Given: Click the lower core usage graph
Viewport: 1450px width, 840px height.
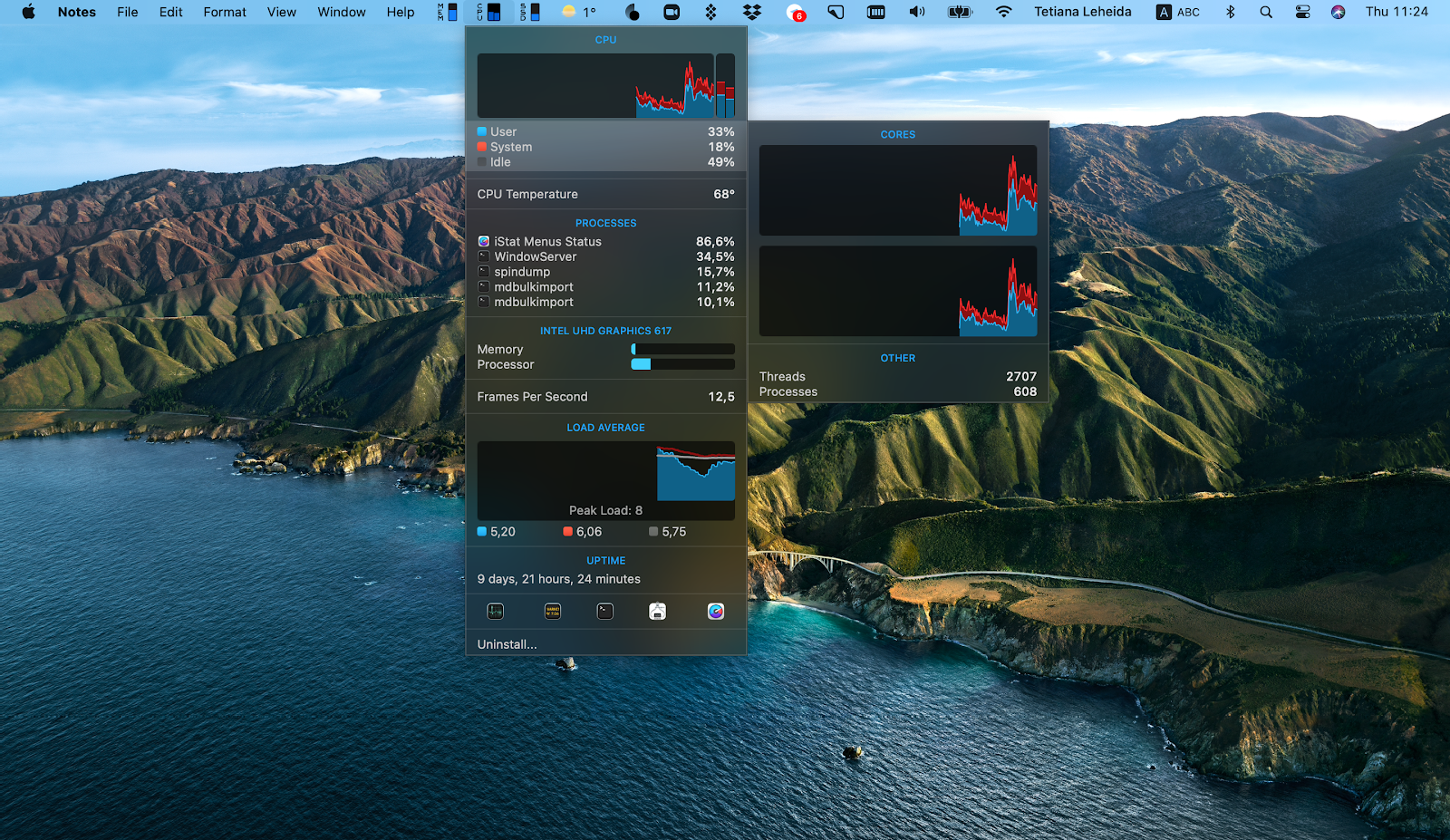Looking at the screenshot, I should [x=898, y=291].
